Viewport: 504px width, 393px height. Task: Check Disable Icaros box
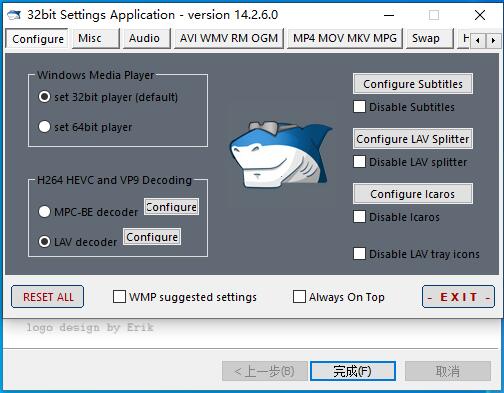pos(359,217)
